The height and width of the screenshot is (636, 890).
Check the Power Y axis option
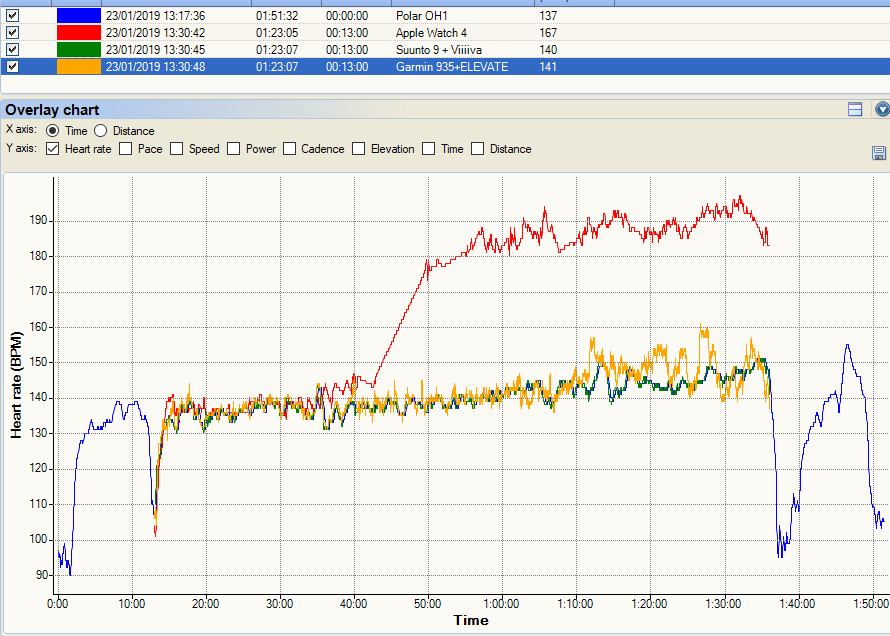234,149
